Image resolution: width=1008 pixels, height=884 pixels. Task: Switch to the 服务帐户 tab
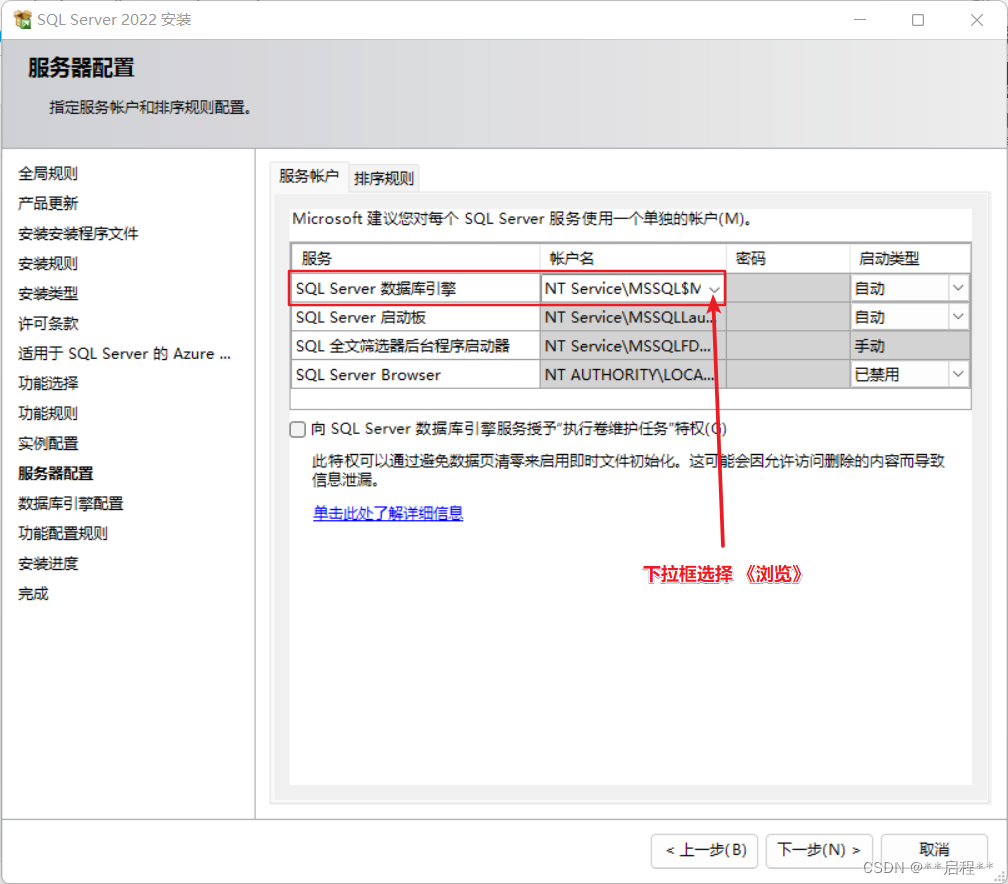tap(309, 177)
